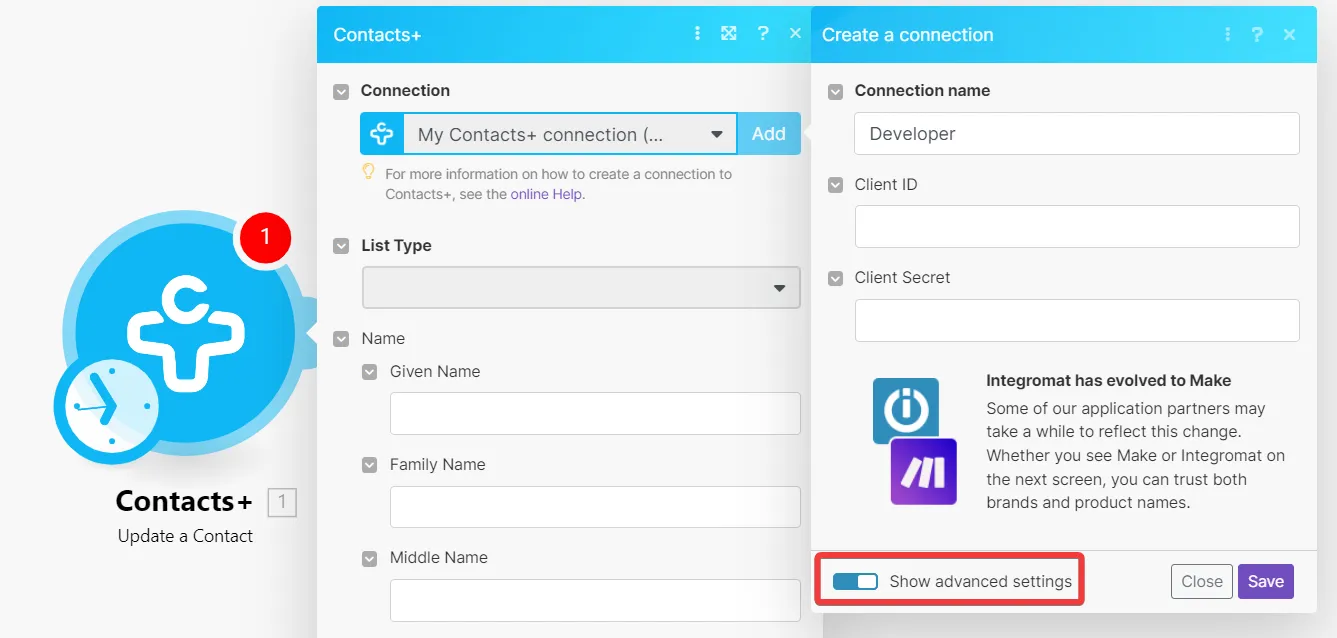Viewport: 1337px width, 638px height.
Task: Click the Update a Contact label
Action: pyautogui.click(x=185, y=536)
